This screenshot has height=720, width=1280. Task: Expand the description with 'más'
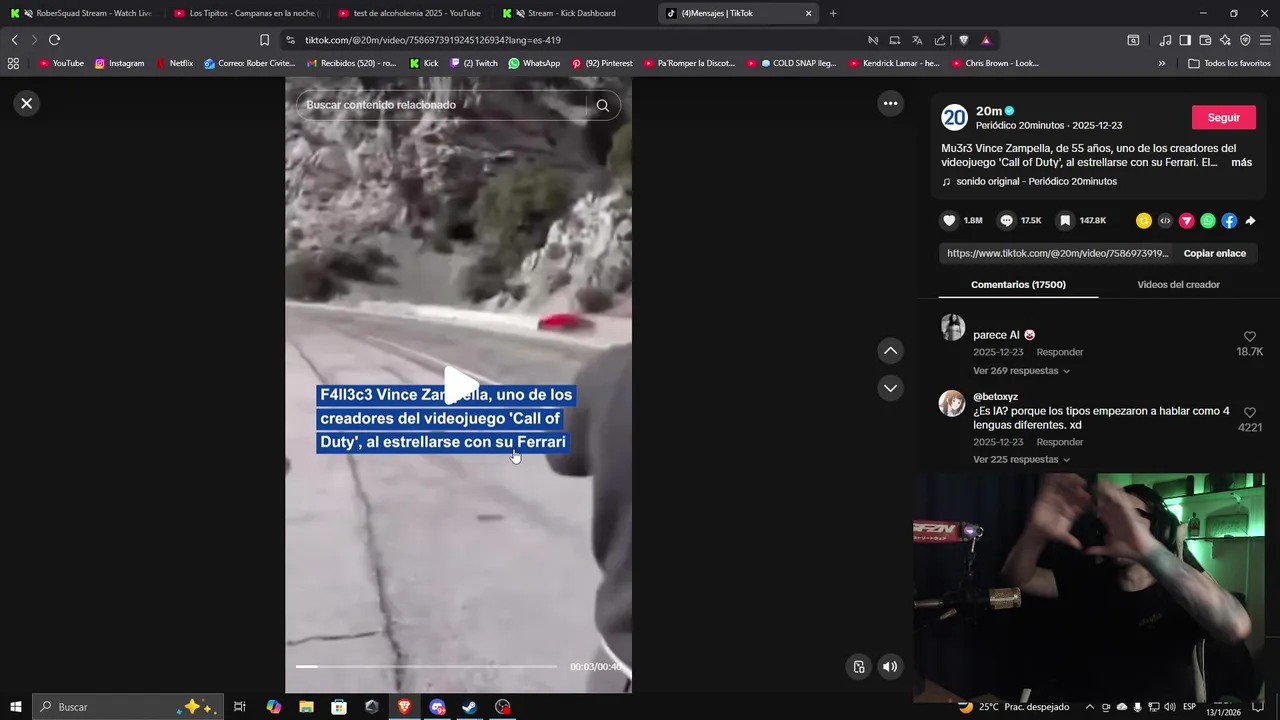[x=1241, y=162]
